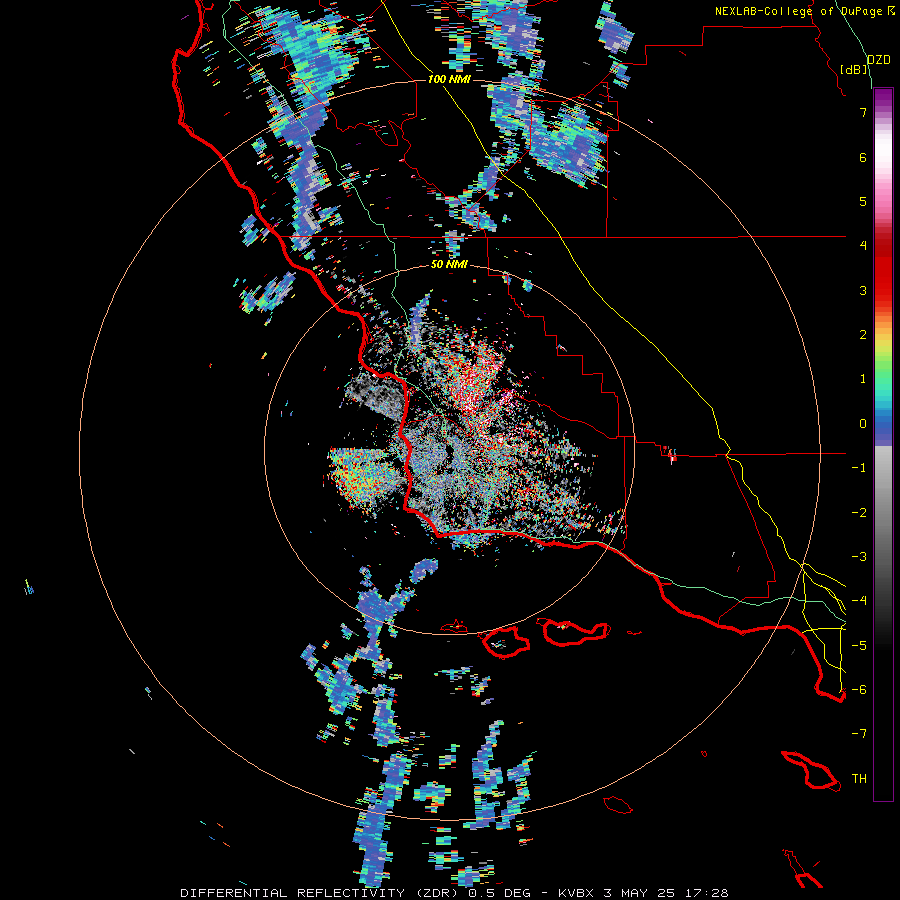Click the 0 value on the color scale
The image size is (900, 900).
(863, 424)
